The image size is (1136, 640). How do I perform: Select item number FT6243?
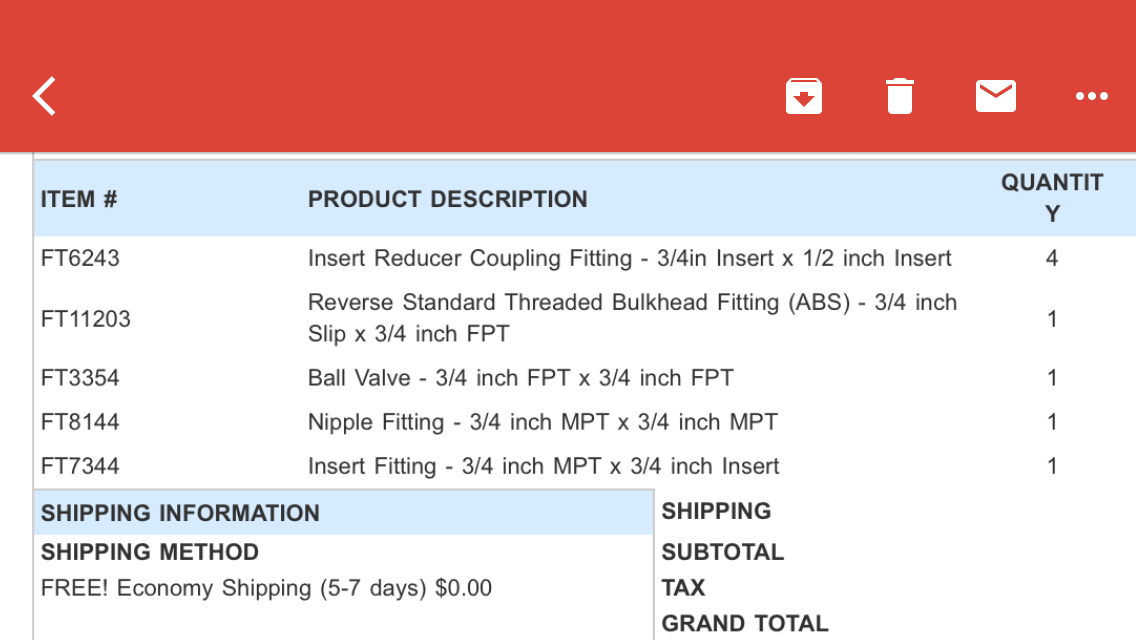coord(80,258)
